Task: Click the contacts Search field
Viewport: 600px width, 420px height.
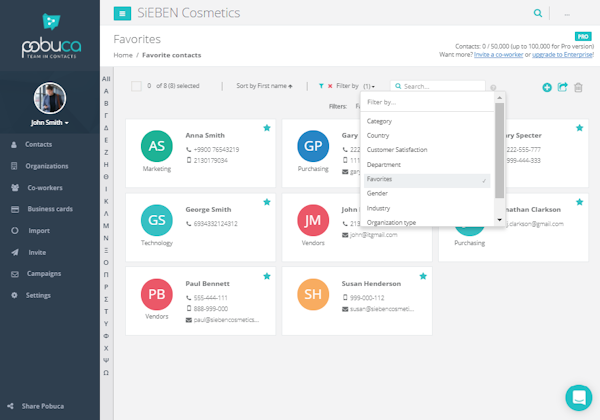Action: [438, 86]
